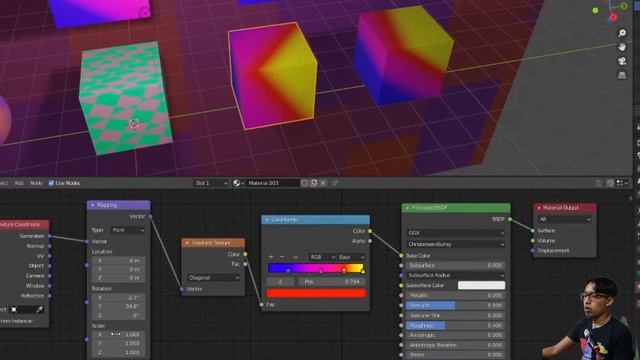Collapse the Material Output node
The image size is (640, 360).
pyautogui.click(x=539, y=208)
